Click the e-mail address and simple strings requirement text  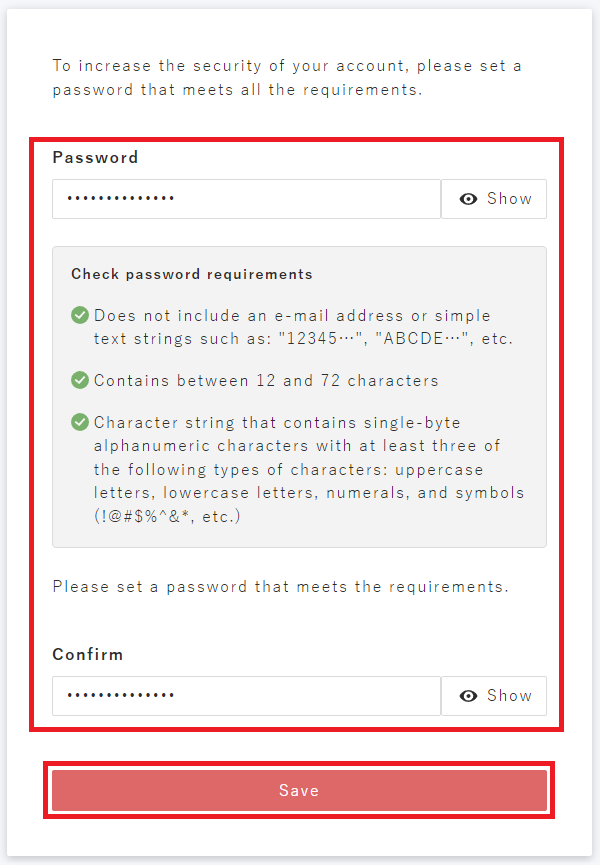[x=290, y=316]
